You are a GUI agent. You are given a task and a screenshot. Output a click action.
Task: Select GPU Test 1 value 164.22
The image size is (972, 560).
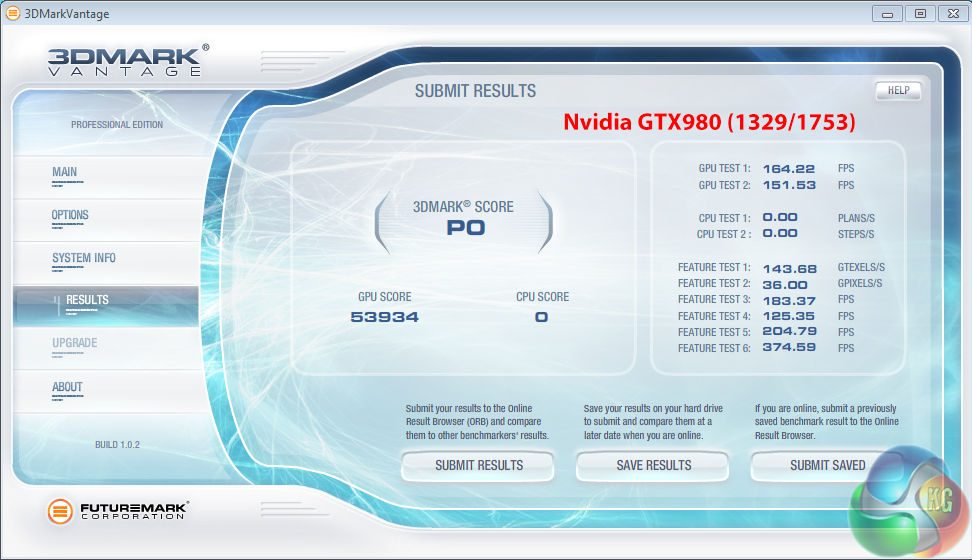(x=789, y=169)
